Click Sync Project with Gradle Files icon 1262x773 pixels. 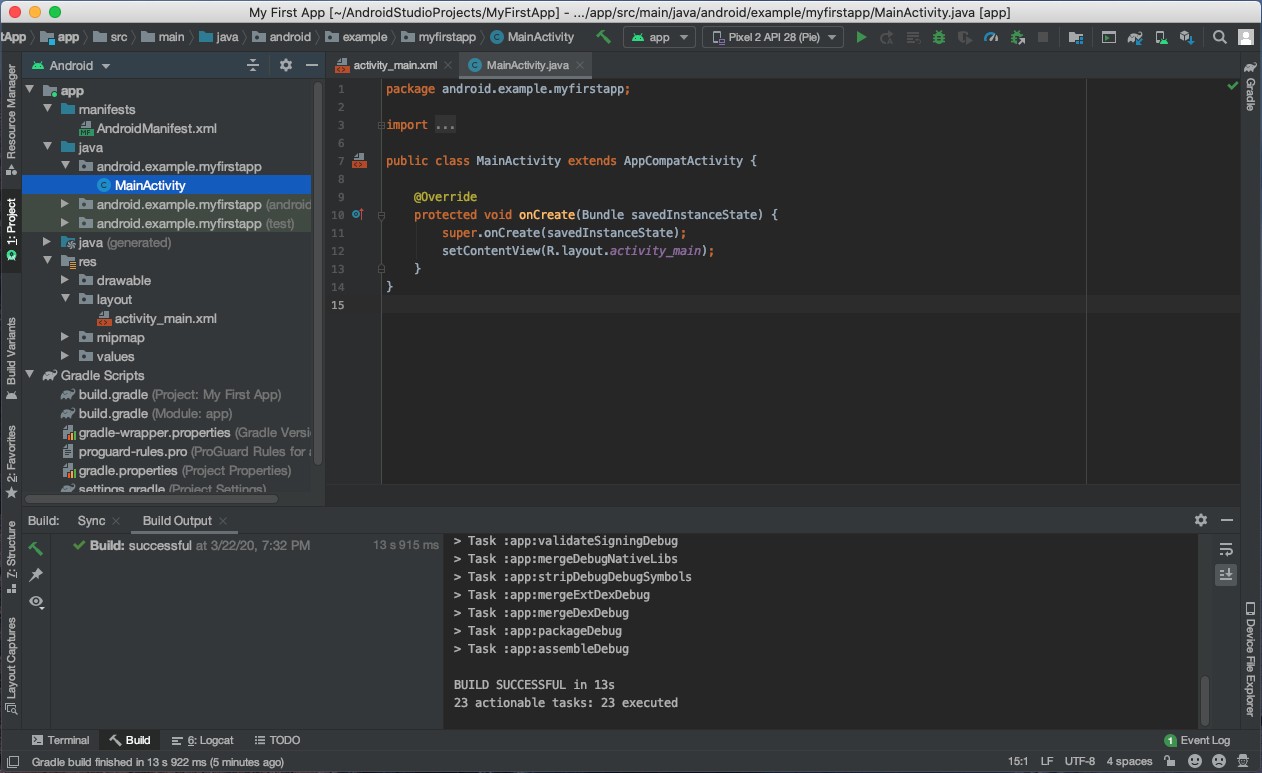[x=1135, y=37]
